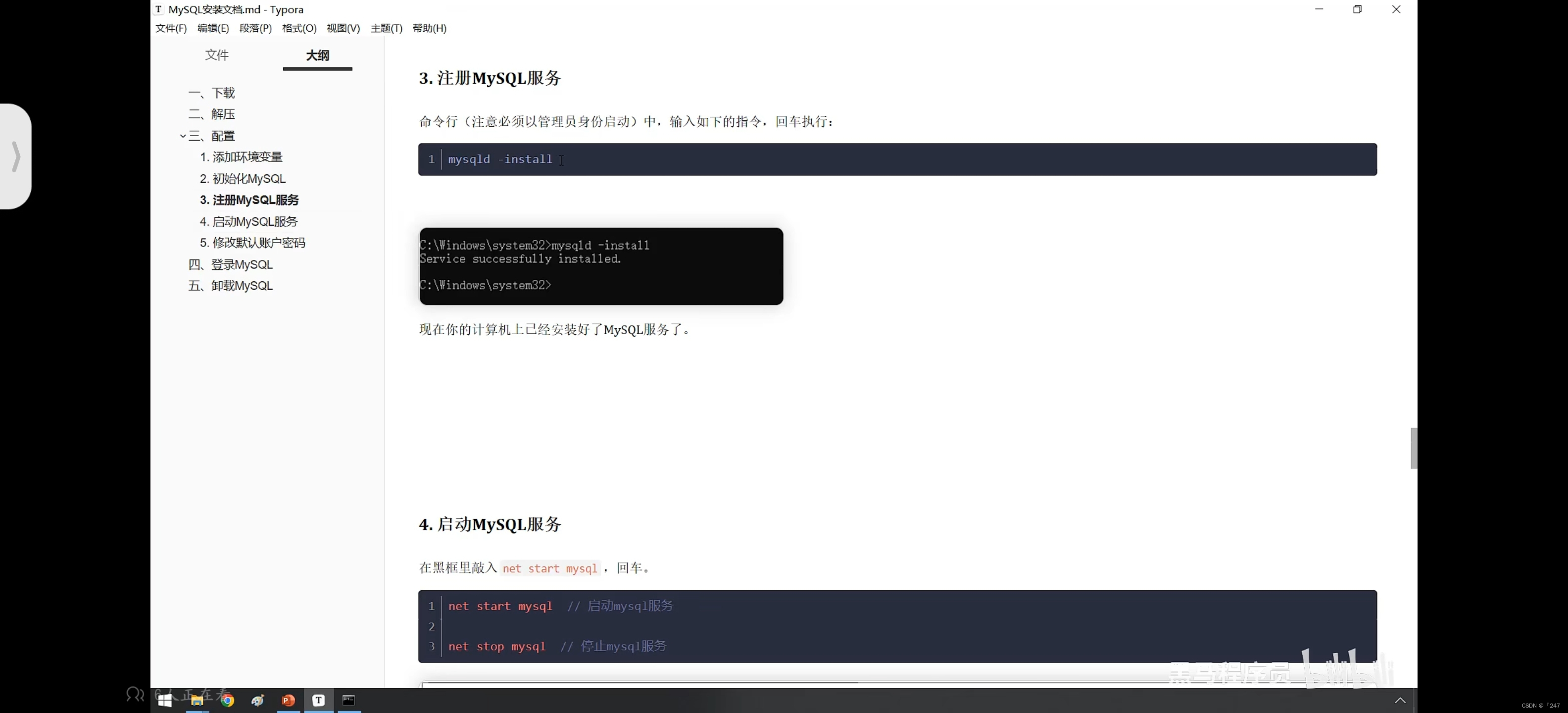Select outline item 3. 注册MySQL服务
Screen dimensions: 1568x713
249,201
